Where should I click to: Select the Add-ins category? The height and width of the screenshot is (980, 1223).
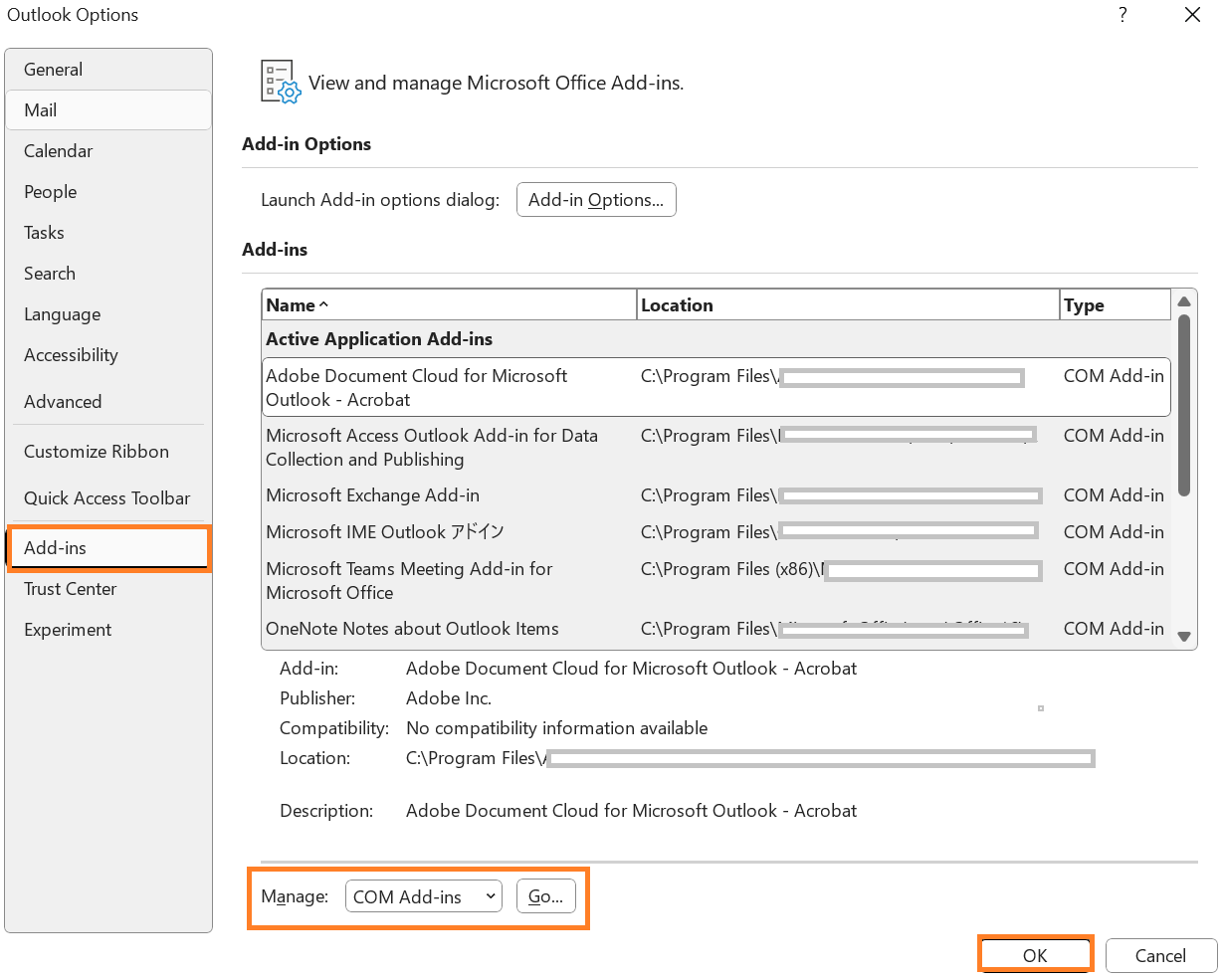[x=108, y=548]
